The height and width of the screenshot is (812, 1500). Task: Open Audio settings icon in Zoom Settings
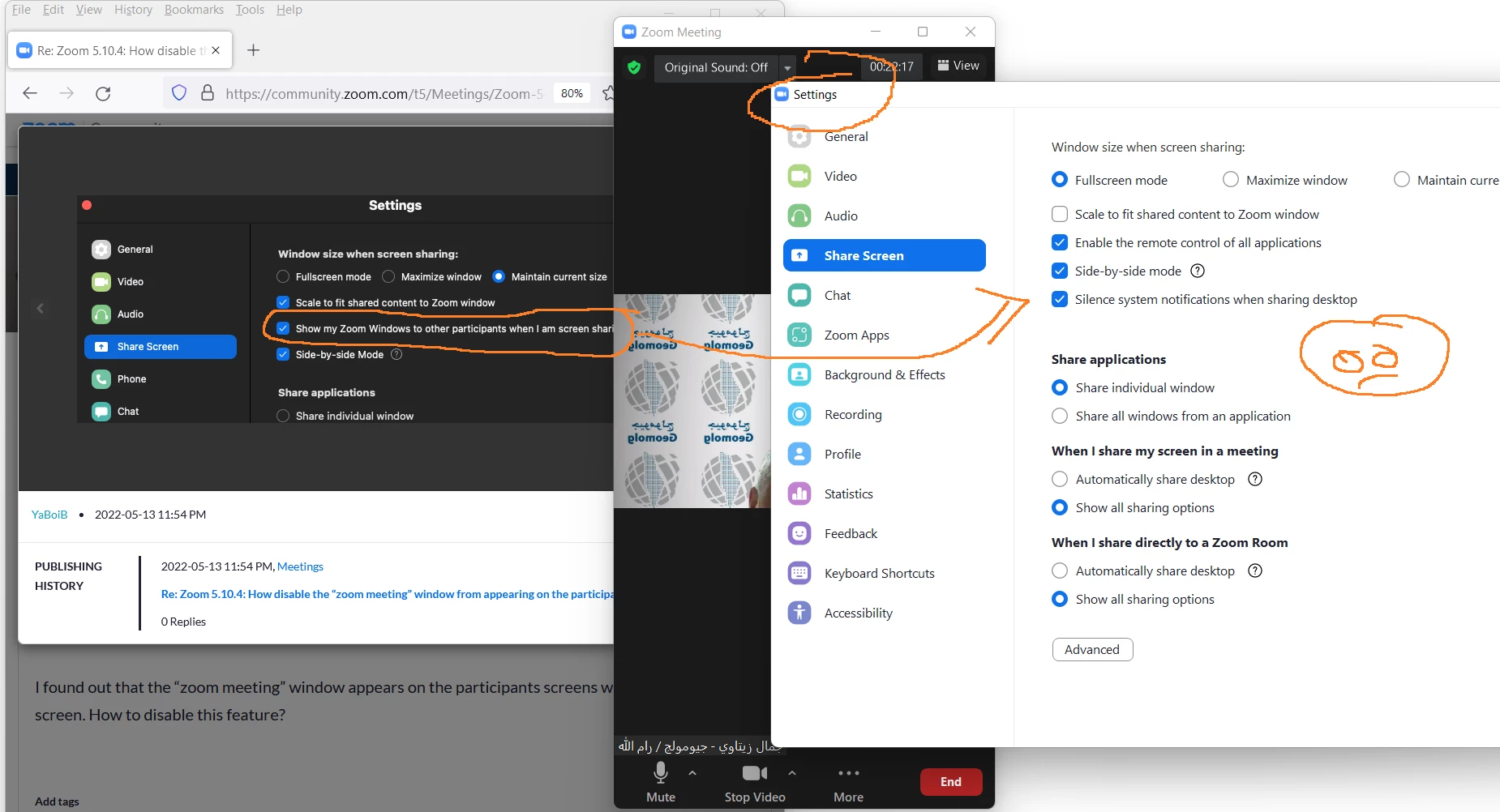click(799, 216)
